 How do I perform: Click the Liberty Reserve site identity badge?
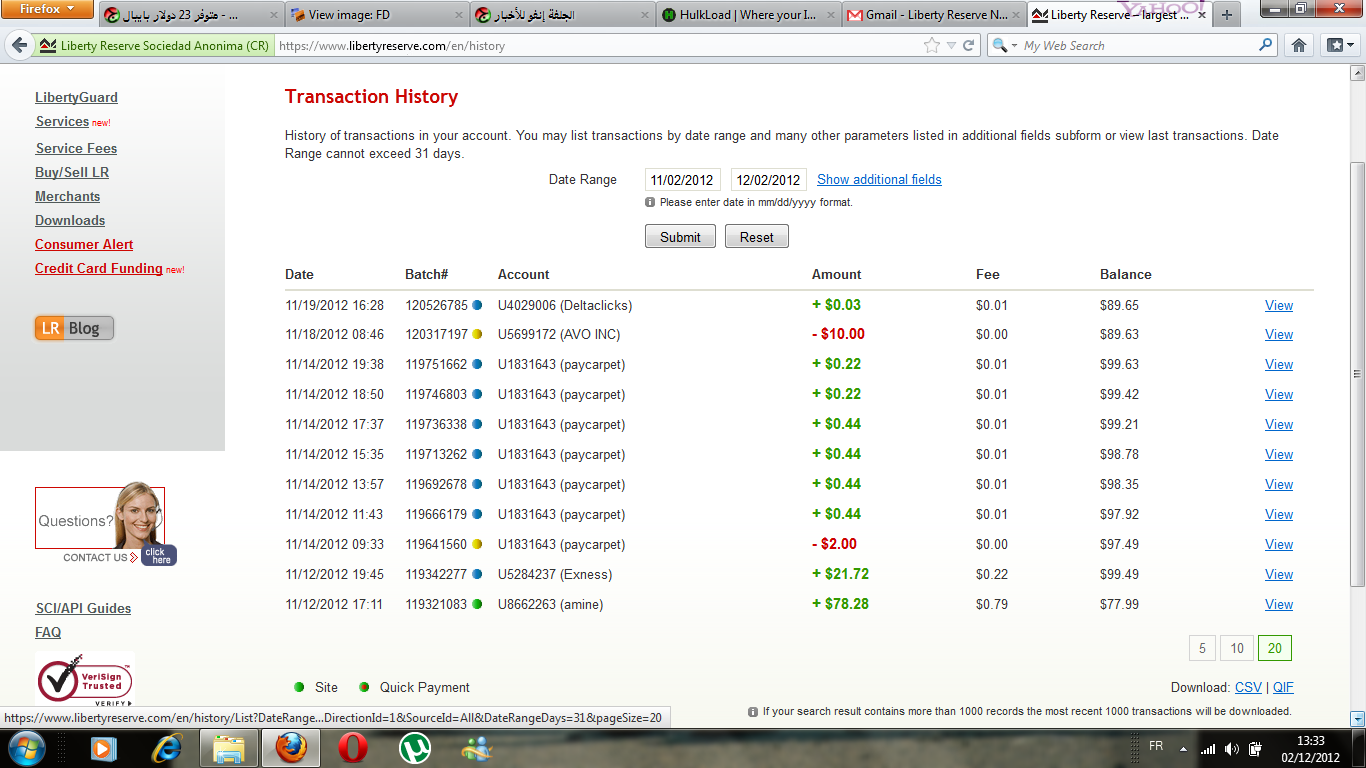[154, 46]
